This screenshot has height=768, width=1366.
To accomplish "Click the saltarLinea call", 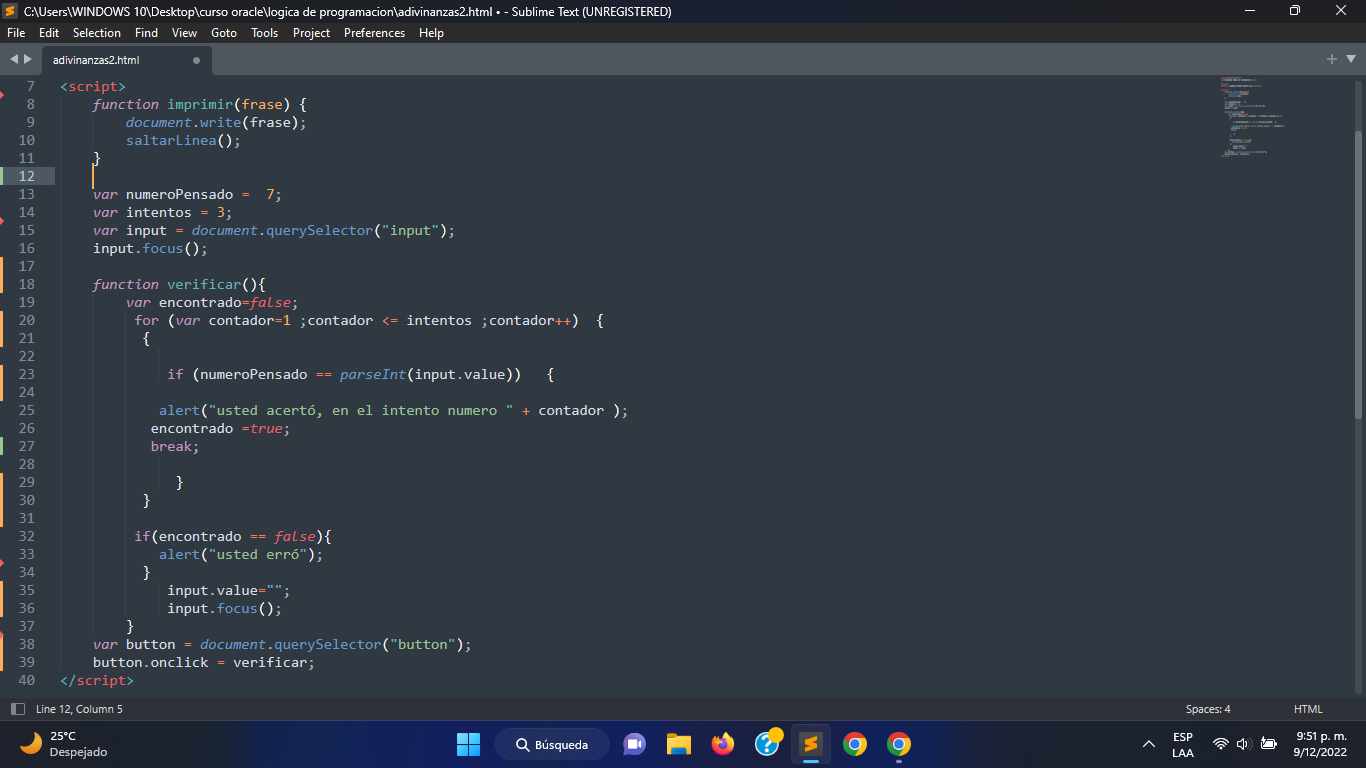I will [x=183, y=140].
